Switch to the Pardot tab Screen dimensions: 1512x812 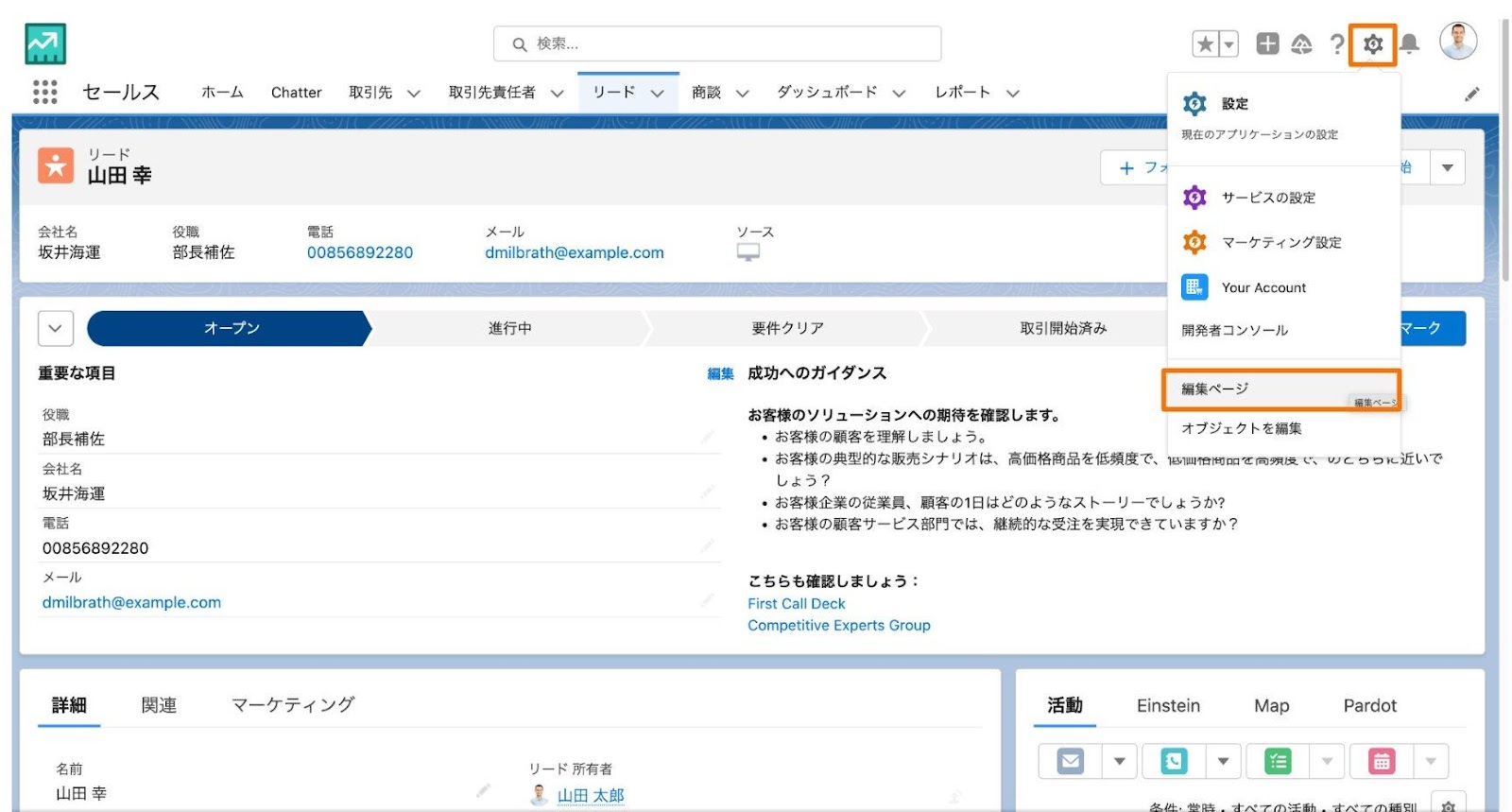[1369, 705]
